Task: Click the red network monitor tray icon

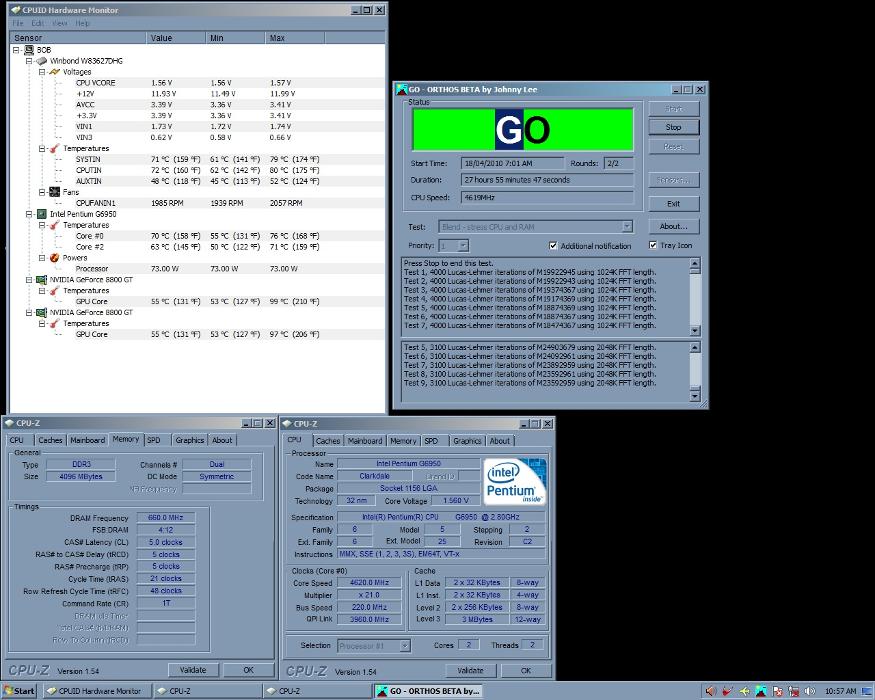Action: pos(794,691)
